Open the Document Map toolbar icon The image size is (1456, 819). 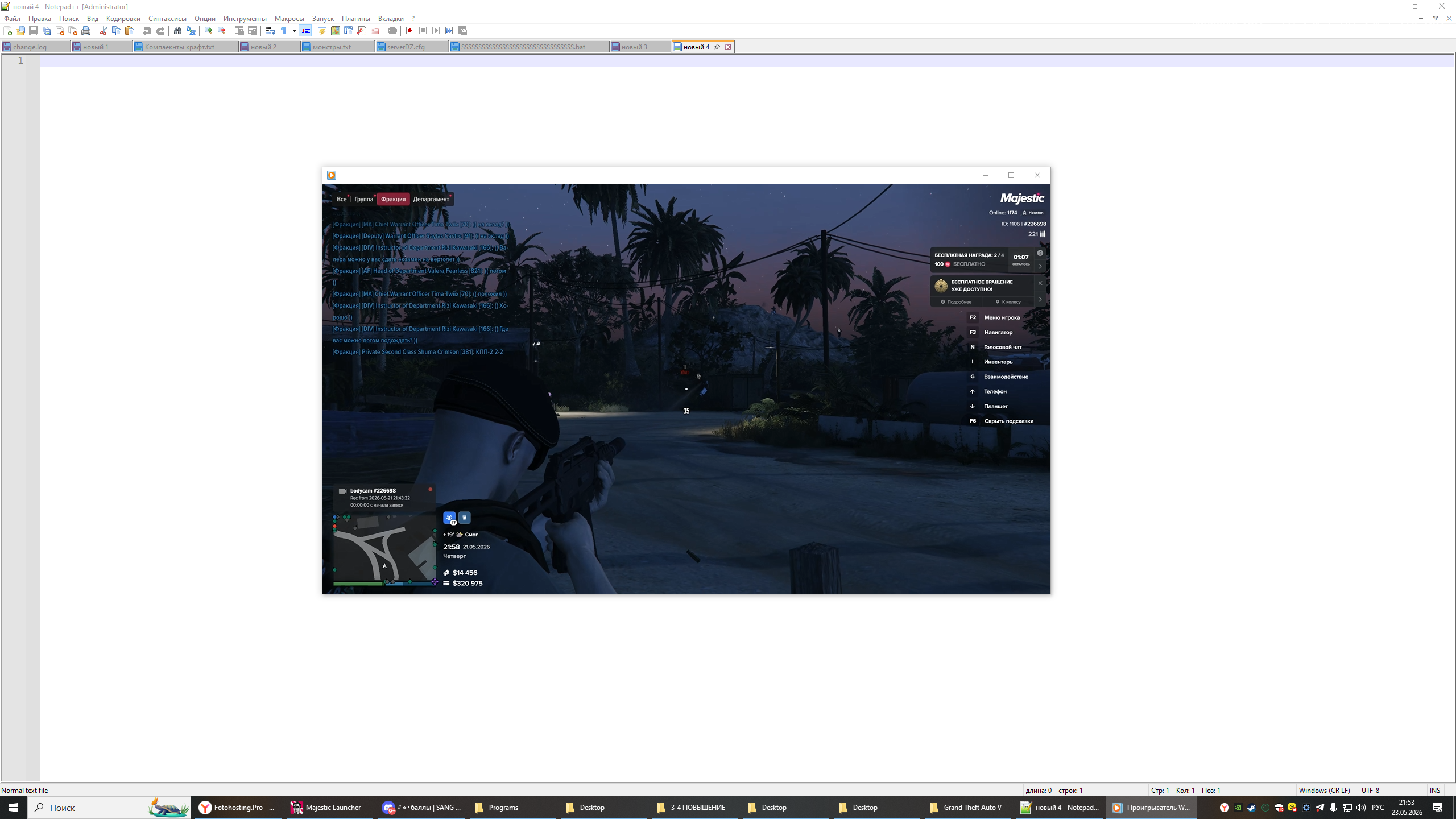click(x=336, y=31)
